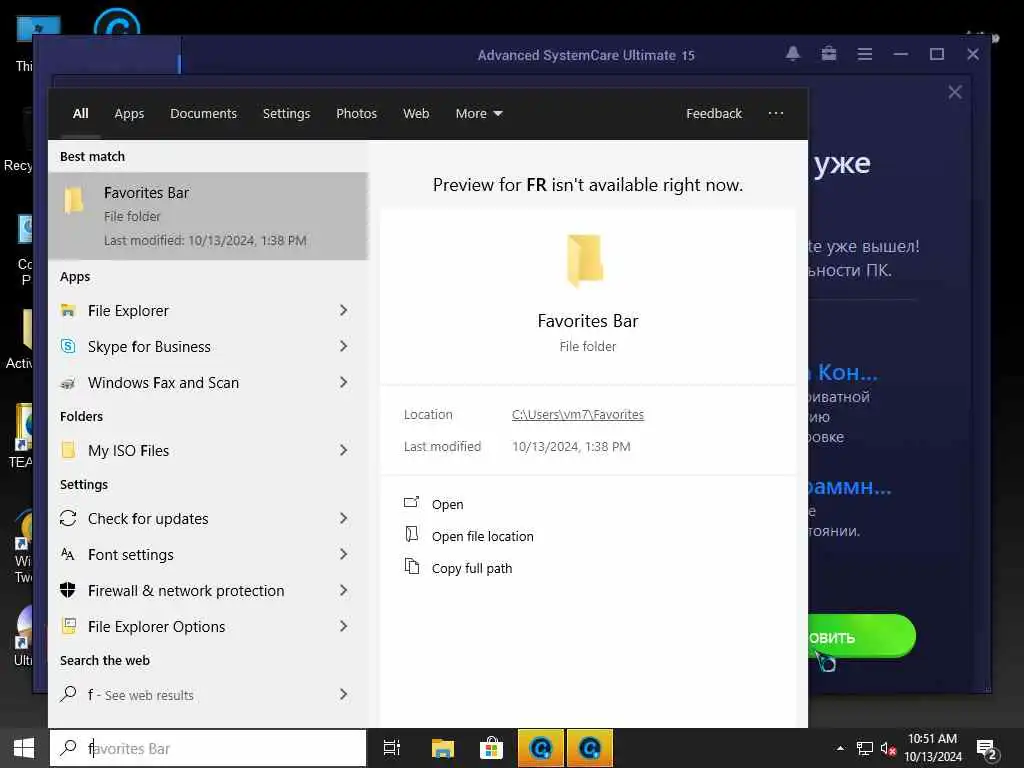Image resolution: width=1024 pixels, height=768 pixels.
Task: Expand File Explorer result options arrow
Action: pos(344,310)
